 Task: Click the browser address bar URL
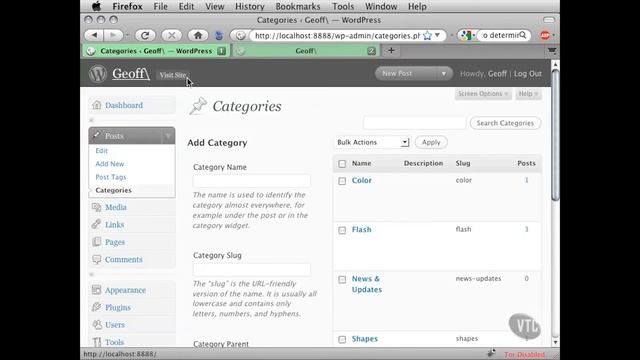[337, 36]
